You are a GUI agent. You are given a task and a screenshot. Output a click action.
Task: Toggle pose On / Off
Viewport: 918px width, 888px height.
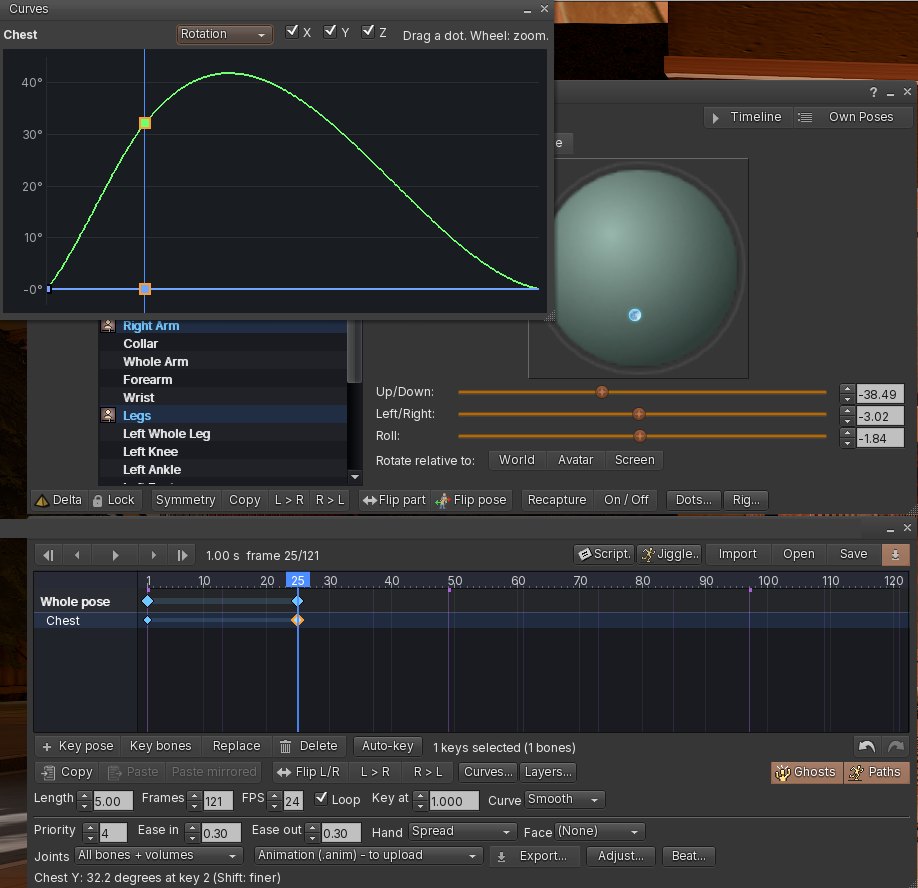point(626,500)
